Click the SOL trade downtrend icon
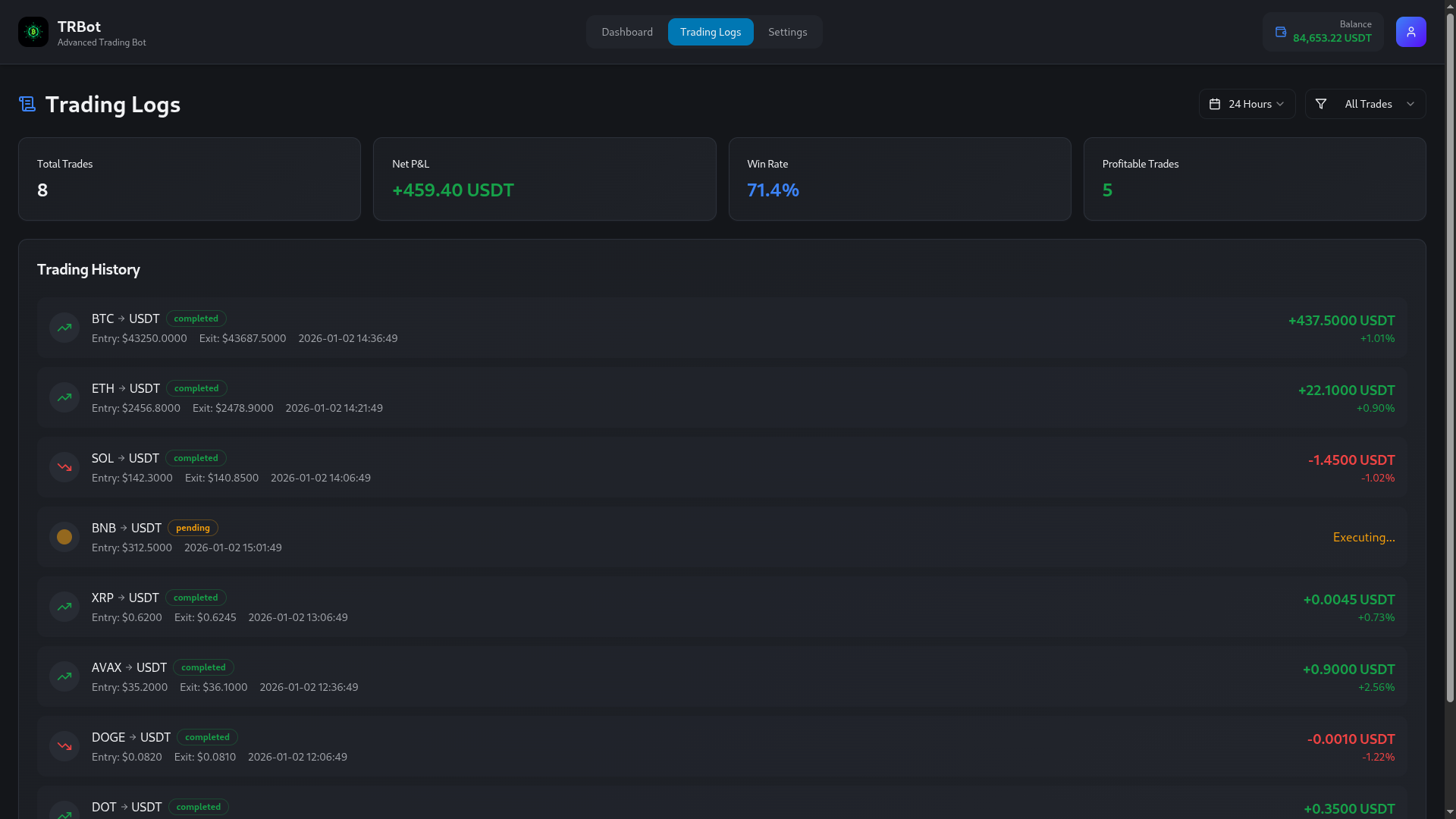 pos(64,467)
